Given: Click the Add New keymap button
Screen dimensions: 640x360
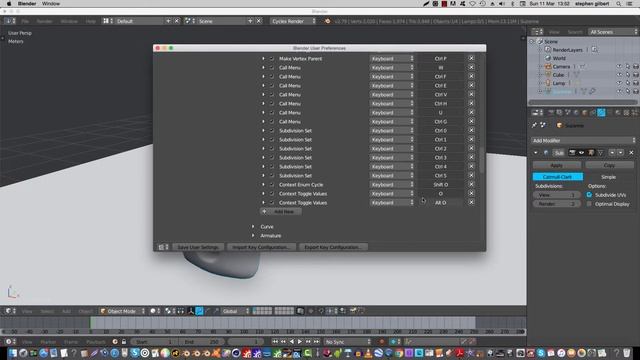Looking at the screenshot, I should click(x=280, y=211).
